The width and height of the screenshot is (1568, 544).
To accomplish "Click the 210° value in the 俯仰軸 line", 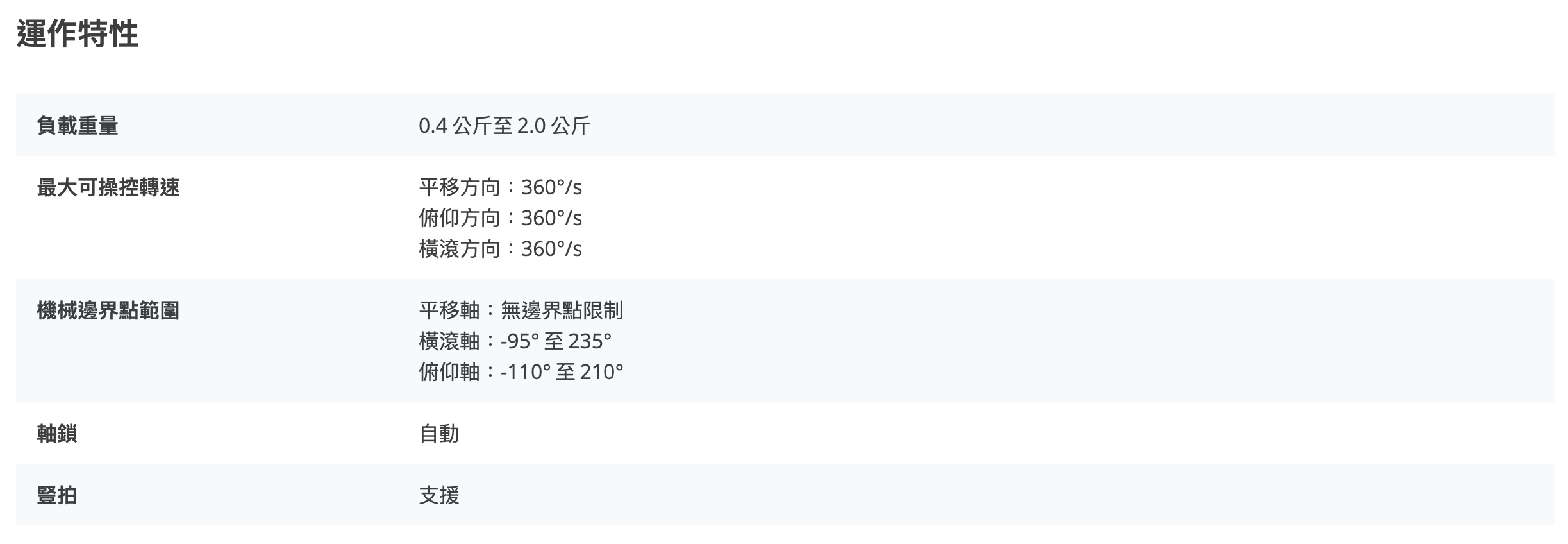I will coord(601,372).
